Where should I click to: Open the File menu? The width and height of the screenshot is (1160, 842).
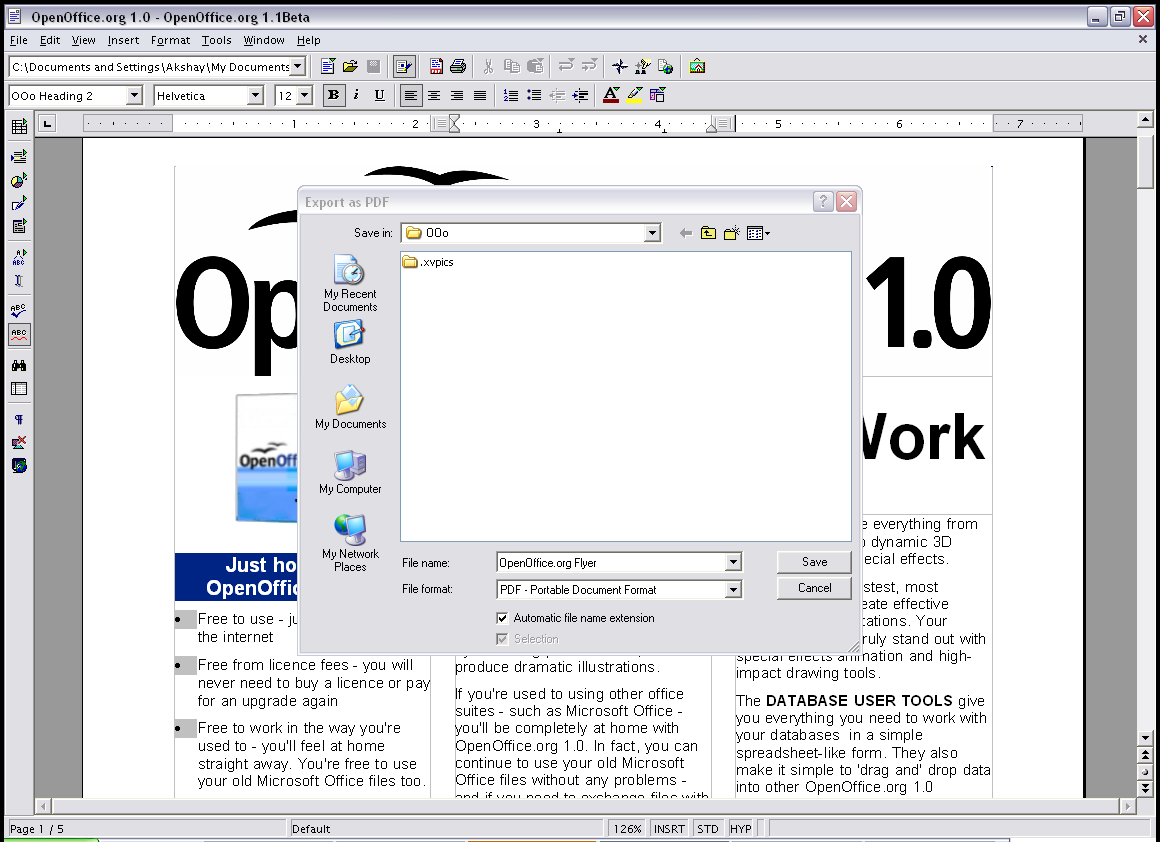pyautogui.click(x=18, y=40)
